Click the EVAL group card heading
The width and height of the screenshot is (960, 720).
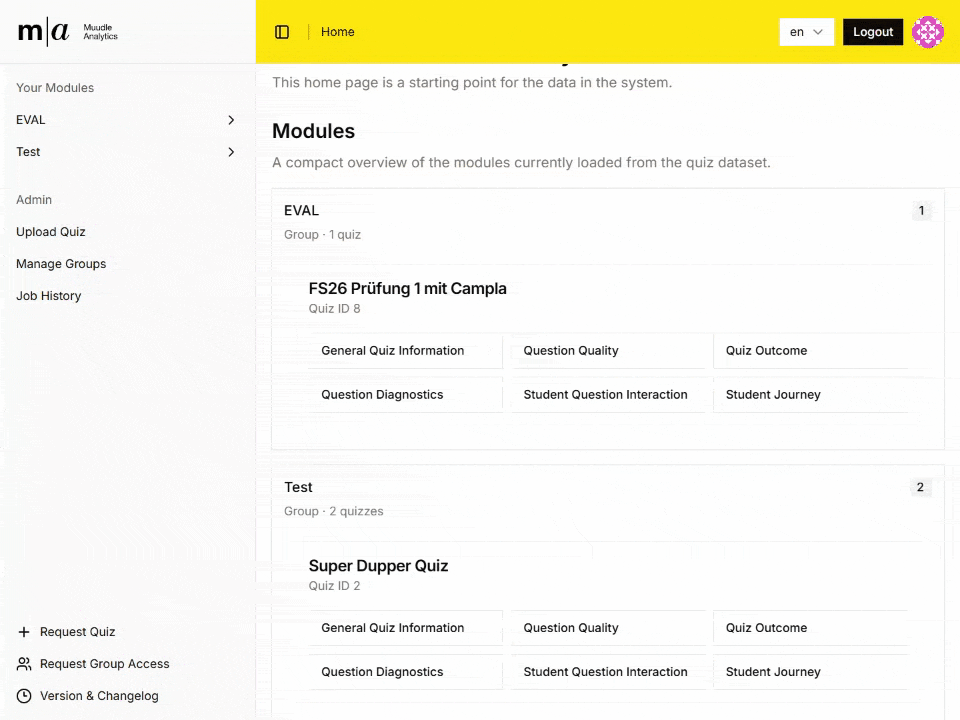tap(301, 211)
